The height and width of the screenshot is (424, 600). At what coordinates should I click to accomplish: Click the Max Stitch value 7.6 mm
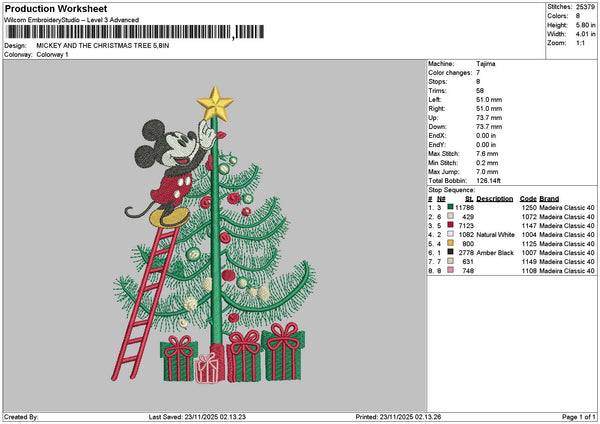487,154
